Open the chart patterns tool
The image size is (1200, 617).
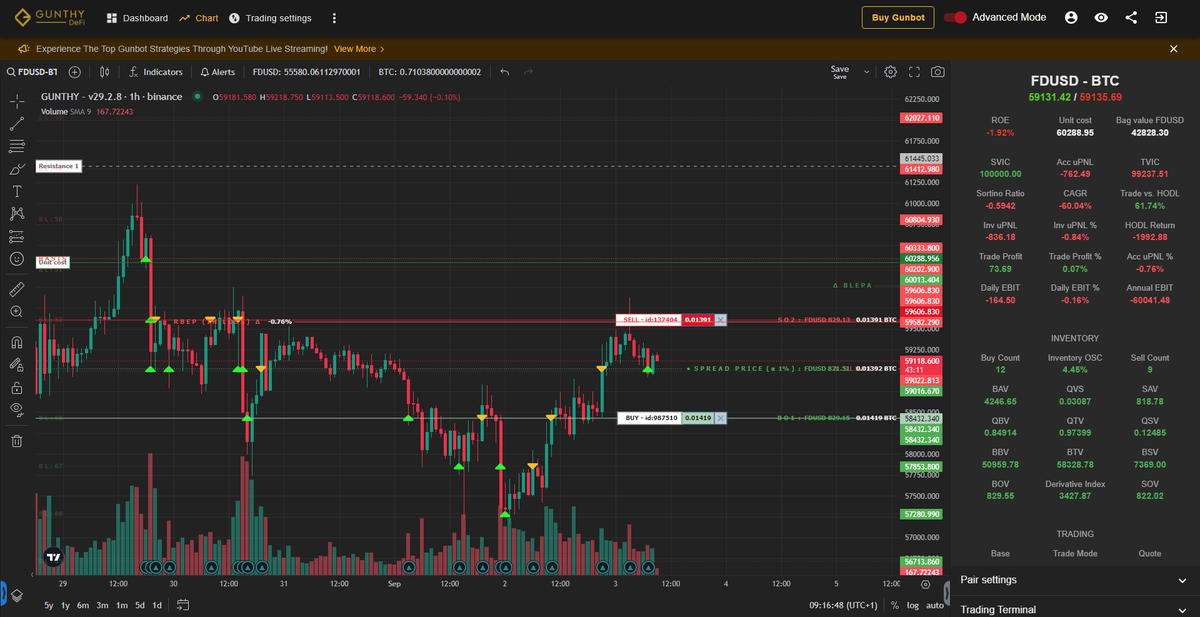[x=17, y=213]
